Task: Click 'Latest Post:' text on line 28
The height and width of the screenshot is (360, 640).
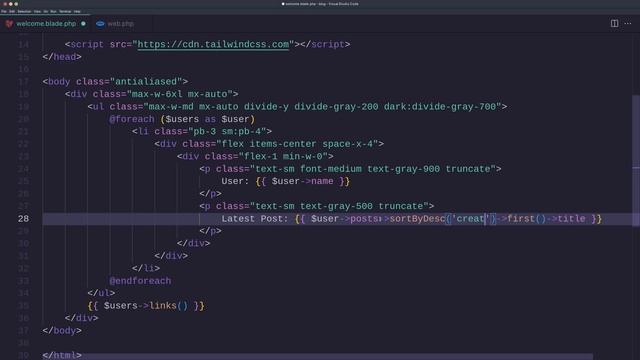Action: (x=255, y=219)
